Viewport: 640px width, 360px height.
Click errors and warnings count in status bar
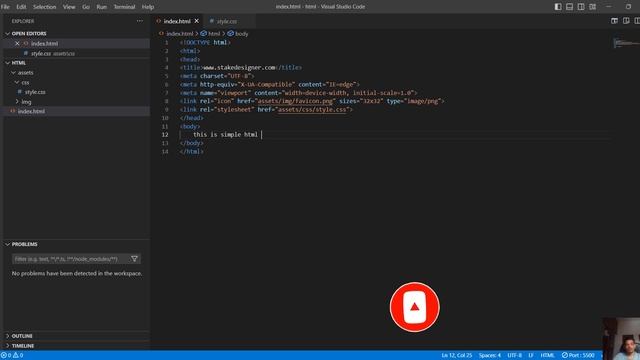[12, 356]
